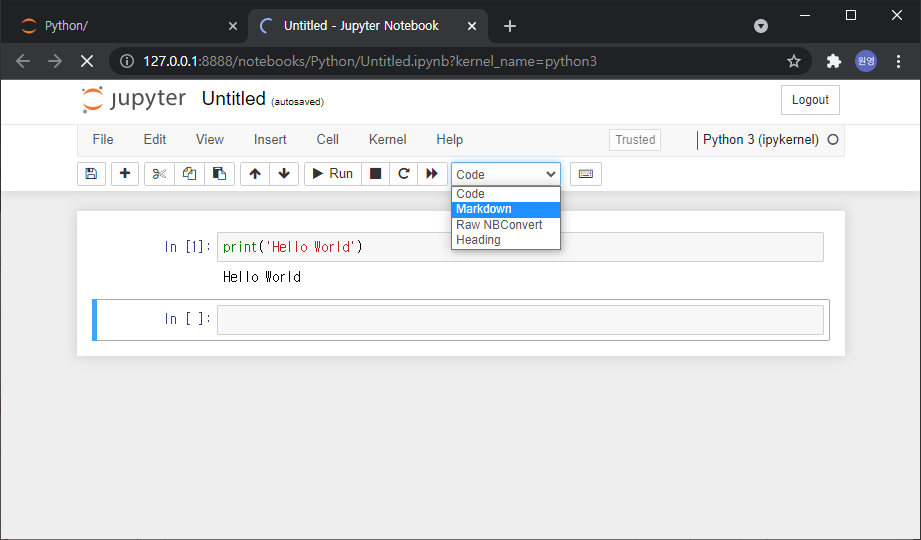Open the tab search dropdown arrow

[761, 26]
